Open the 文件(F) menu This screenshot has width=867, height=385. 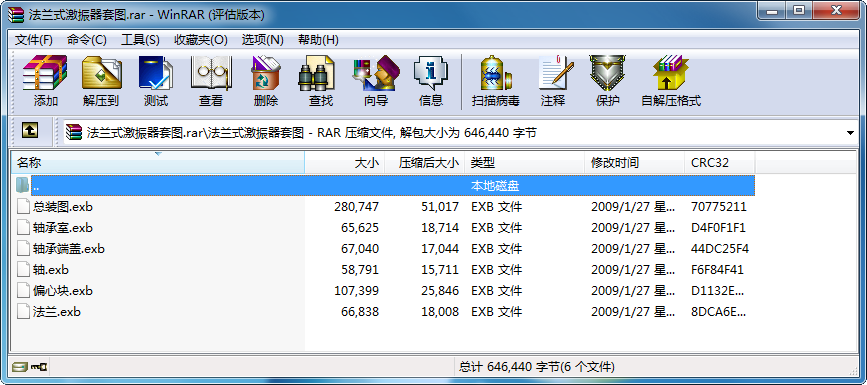click(33, 40)
